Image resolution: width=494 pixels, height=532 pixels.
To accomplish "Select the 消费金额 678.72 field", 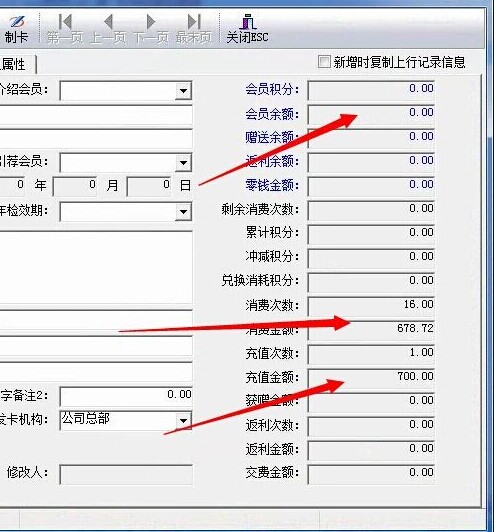I will (371, 330).
